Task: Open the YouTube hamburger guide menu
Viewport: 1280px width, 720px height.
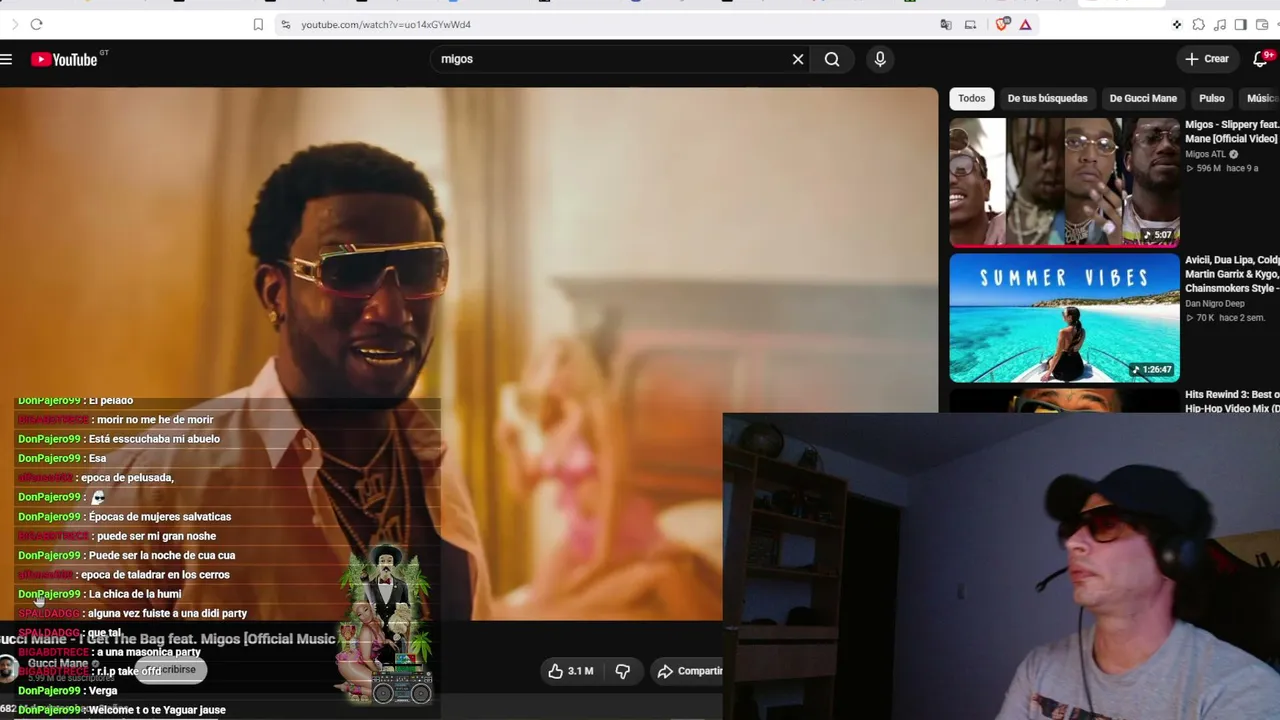Action: point(6,59)
